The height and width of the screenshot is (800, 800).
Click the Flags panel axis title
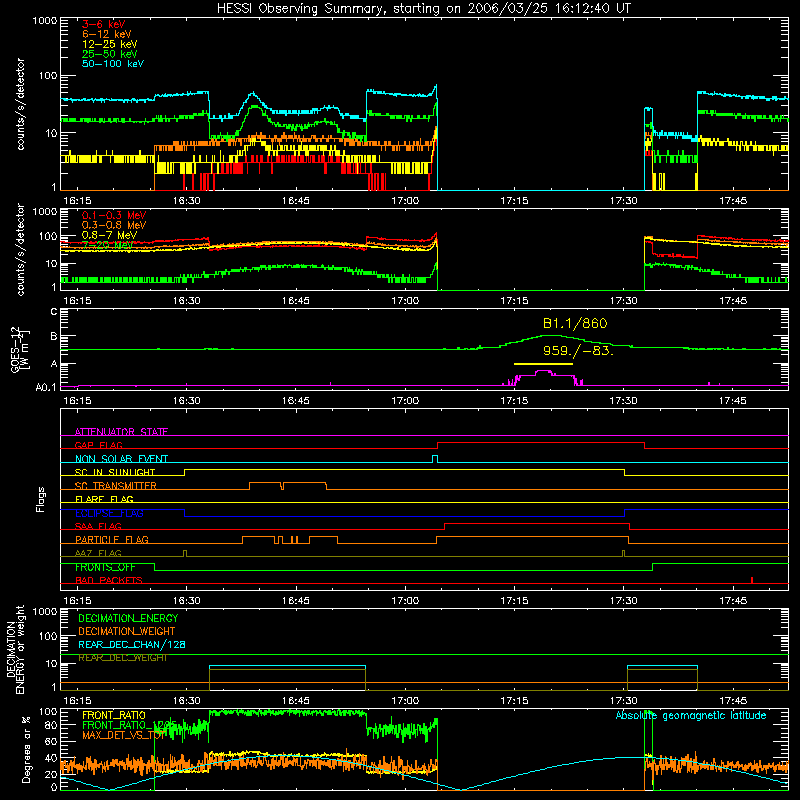click(40, 499)
